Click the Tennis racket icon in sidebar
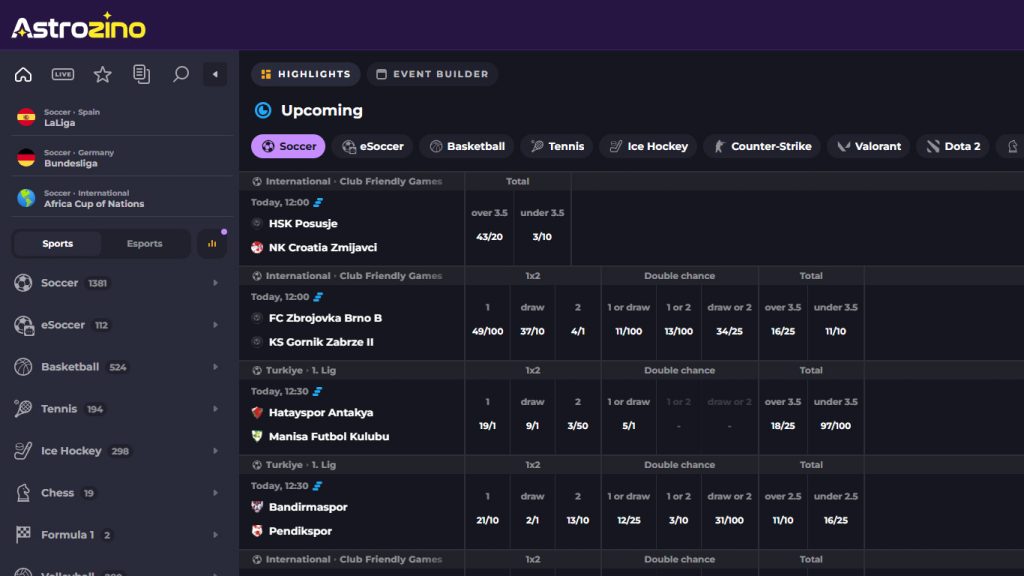Image resolution: width=1024 pixels, height=576 pixels. (x=24, y=409)
